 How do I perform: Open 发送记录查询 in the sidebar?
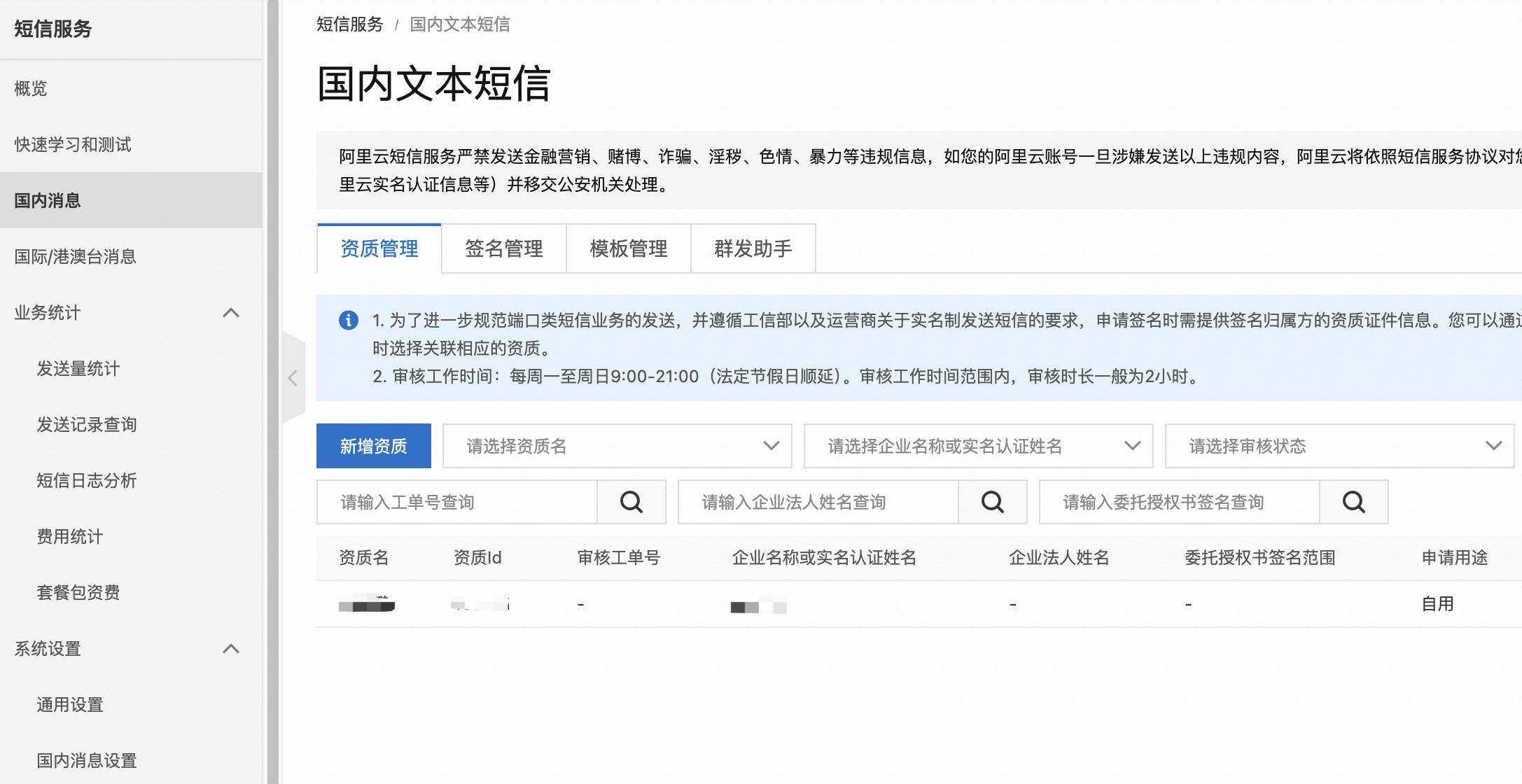(x=86, y=425)
